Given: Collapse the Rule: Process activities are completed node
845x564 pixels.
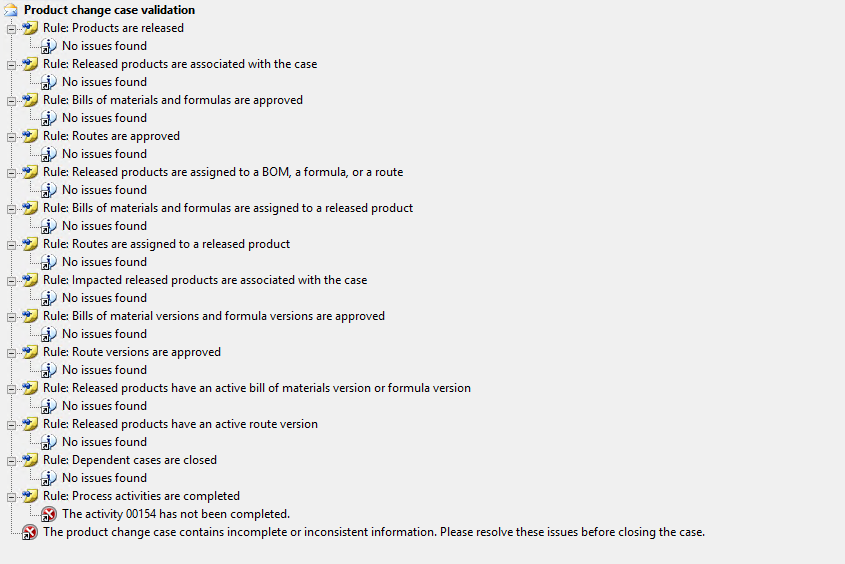Looking at the screenshot, I should point(11,496).
